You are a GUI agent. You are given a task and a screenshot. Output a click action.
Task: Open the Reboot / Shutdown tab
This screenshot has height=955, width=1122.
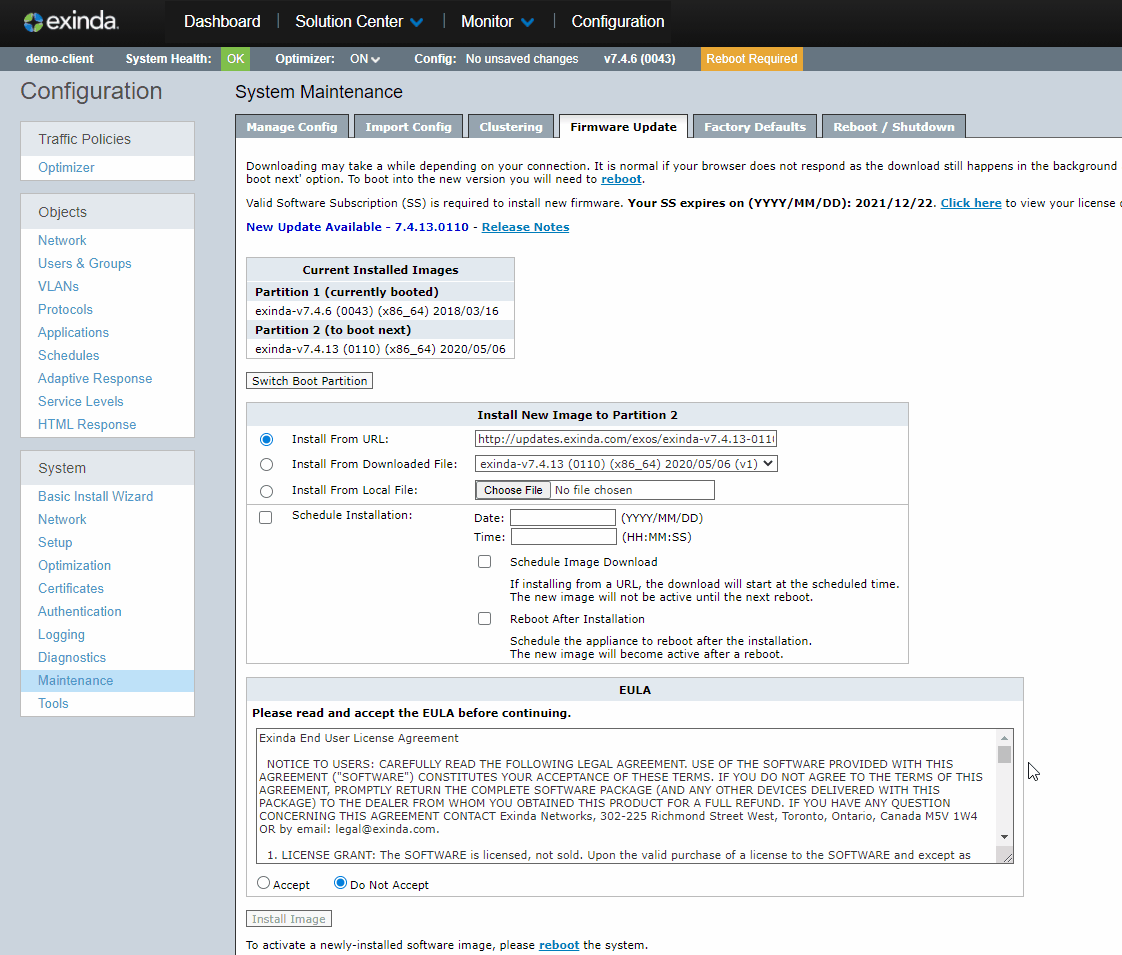point(894,127)
